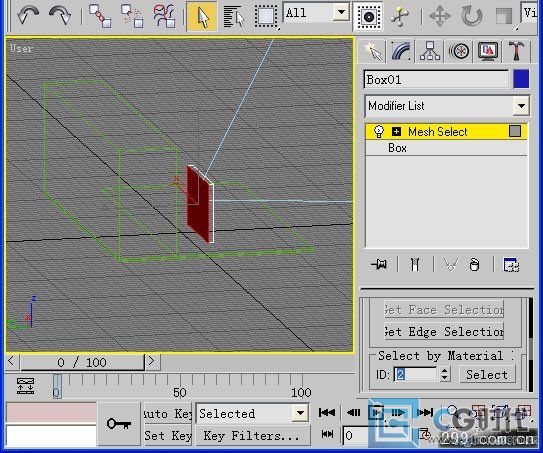
Task: Activate Select and Scale tool
Action: click(504, 16)
